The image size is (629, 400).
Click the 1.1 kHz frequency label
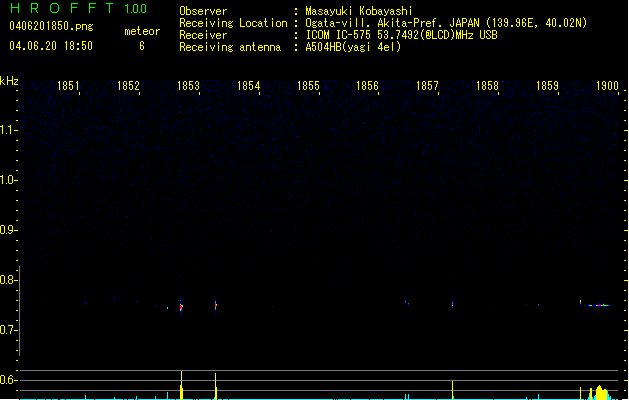tap(8, 130)
